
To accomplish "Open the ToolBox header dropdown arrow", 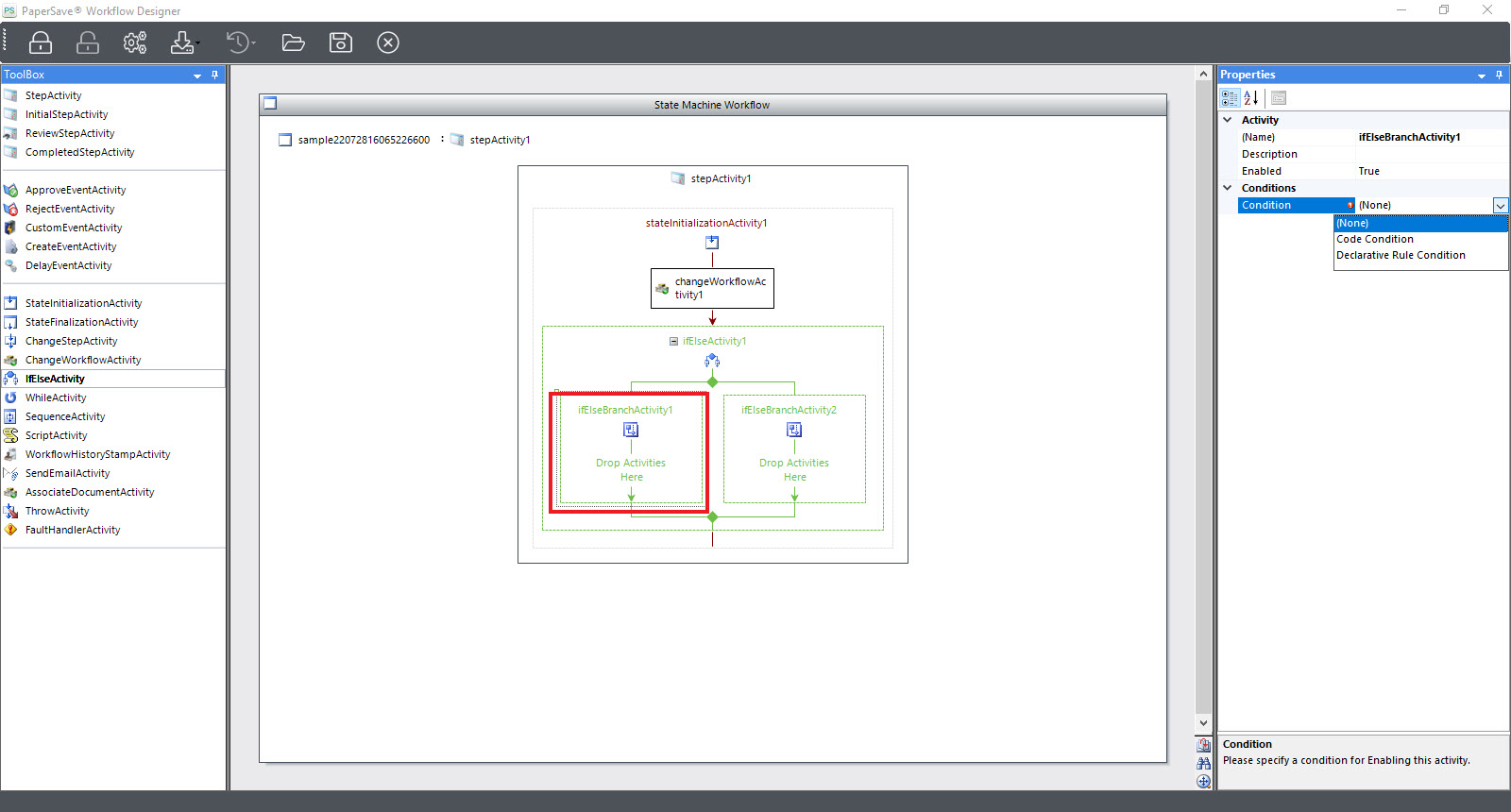I will (197, 76).
